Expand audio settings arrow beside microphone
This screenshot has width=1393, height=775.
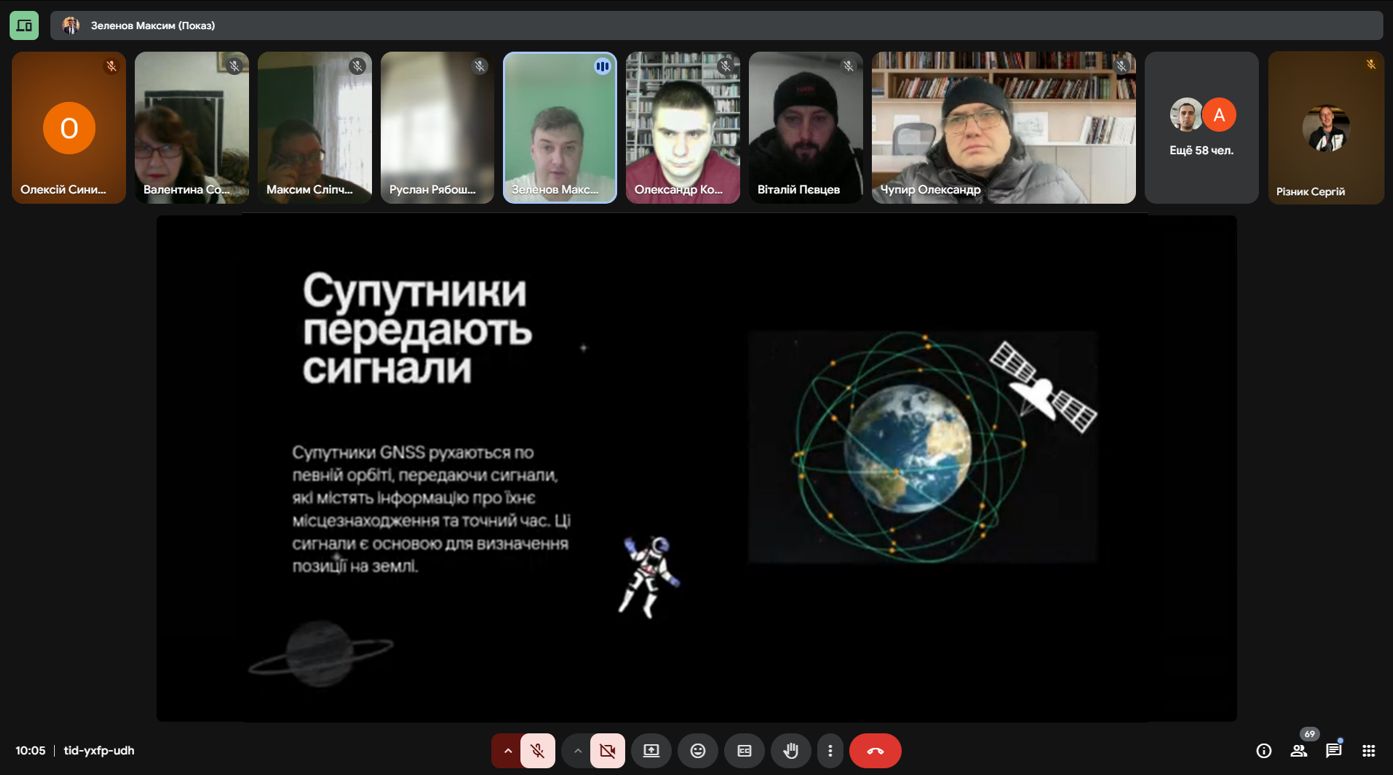(x=507, y=751)
